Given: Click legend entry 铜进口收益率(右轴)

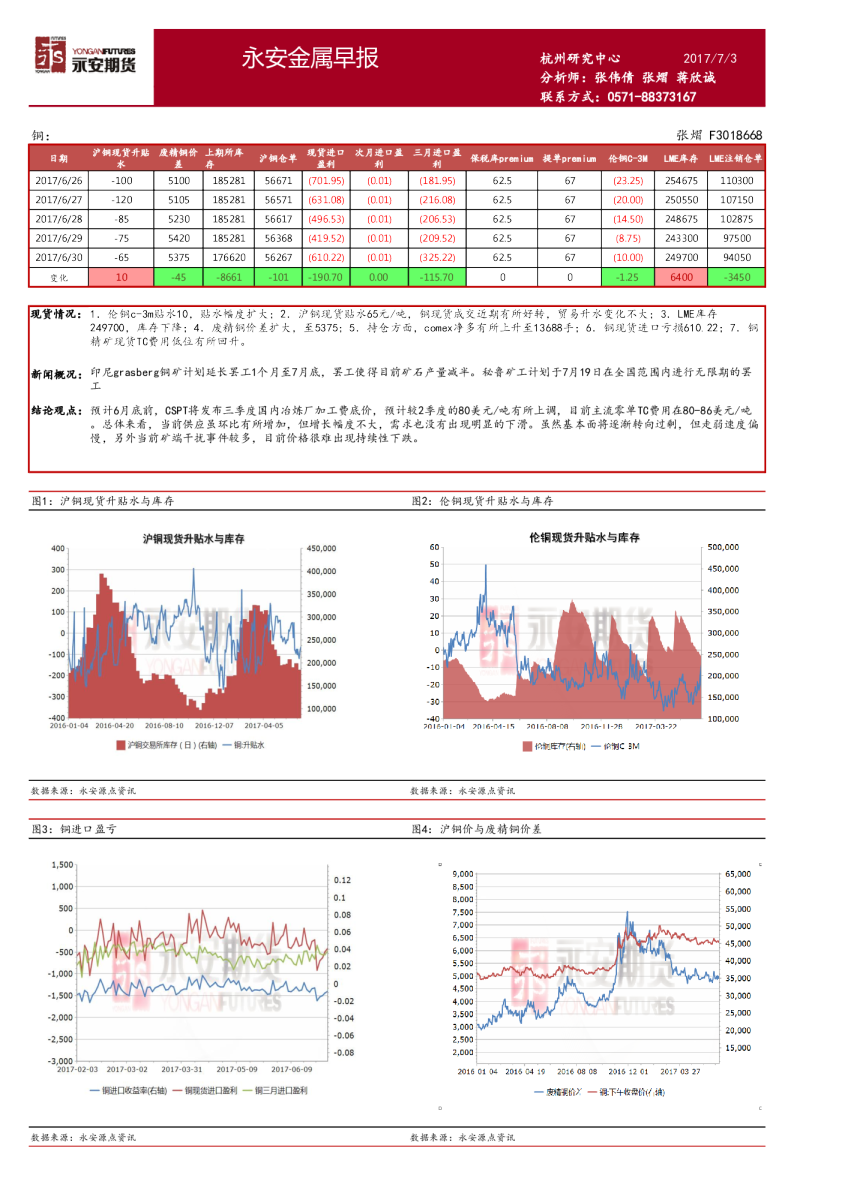Looking at the screenshot, I should [128, 1091].
